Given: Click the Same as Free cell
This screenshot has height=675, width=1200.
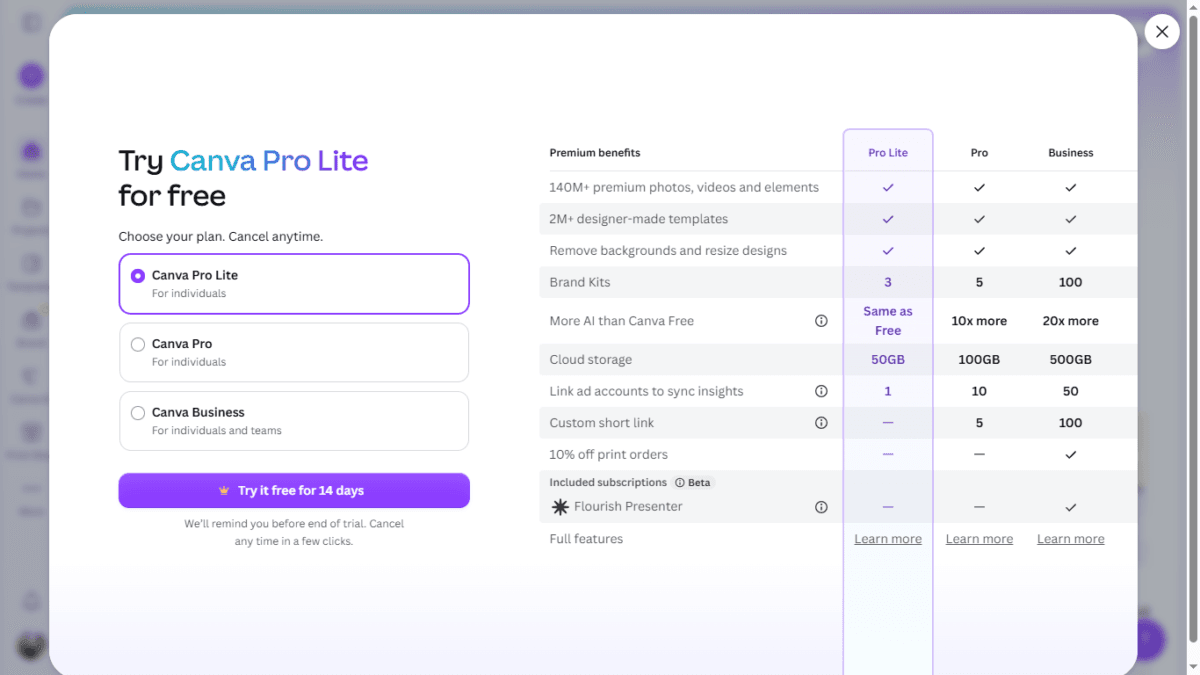Looking at the screenshot, I should tap(888, 321).
